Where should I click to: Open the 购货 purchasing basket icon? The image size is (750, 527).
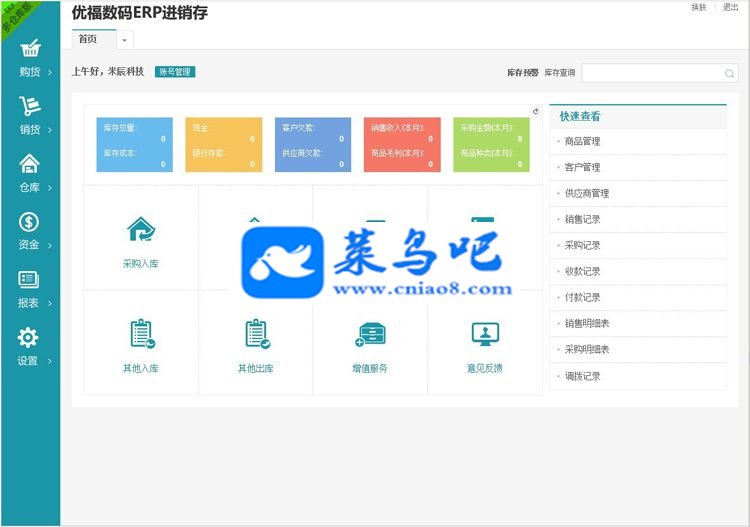tap(30, 48)
